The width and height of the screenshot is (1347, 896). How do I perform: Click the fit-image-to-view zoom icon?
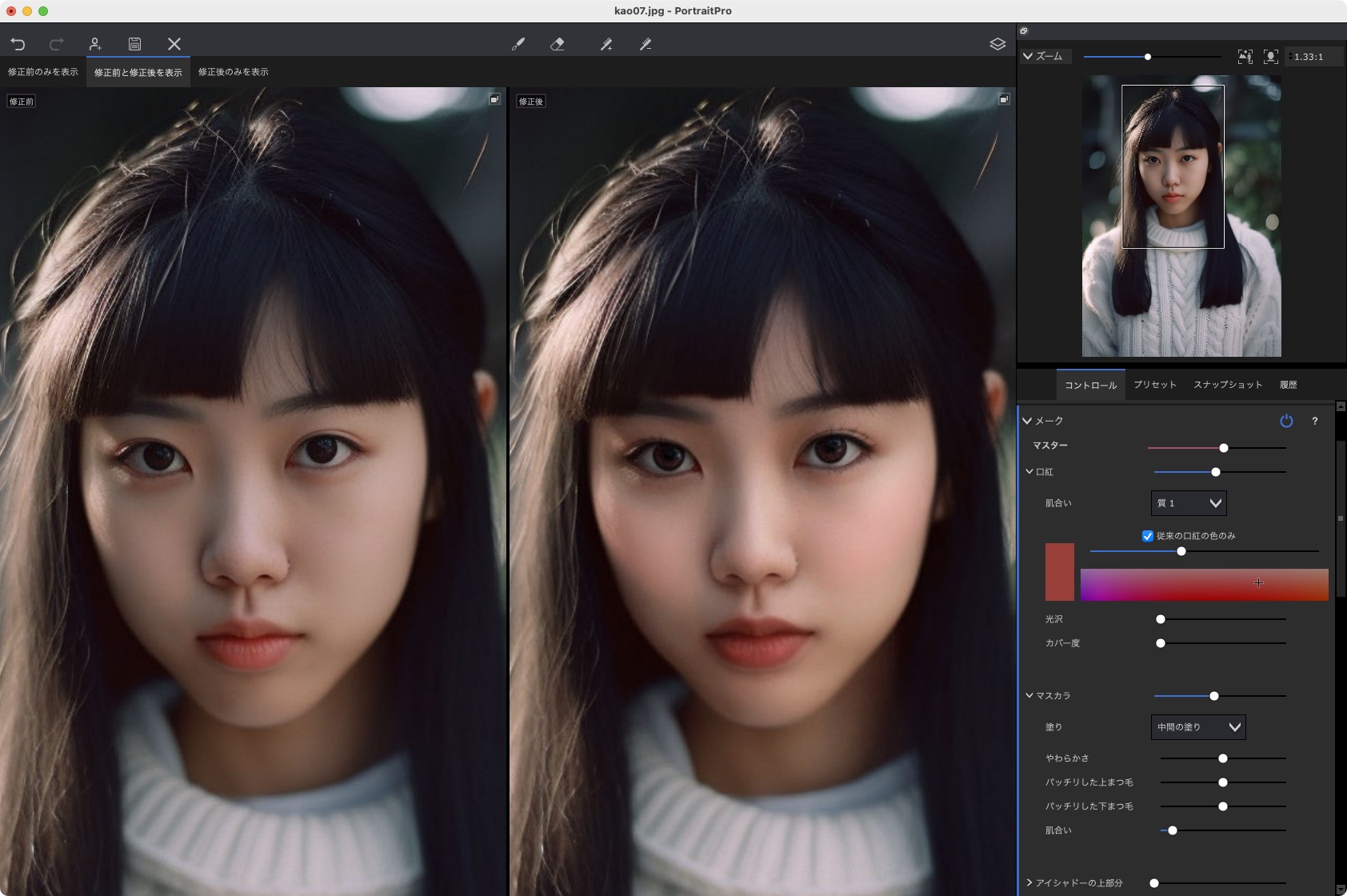[x=1245, y=57]
